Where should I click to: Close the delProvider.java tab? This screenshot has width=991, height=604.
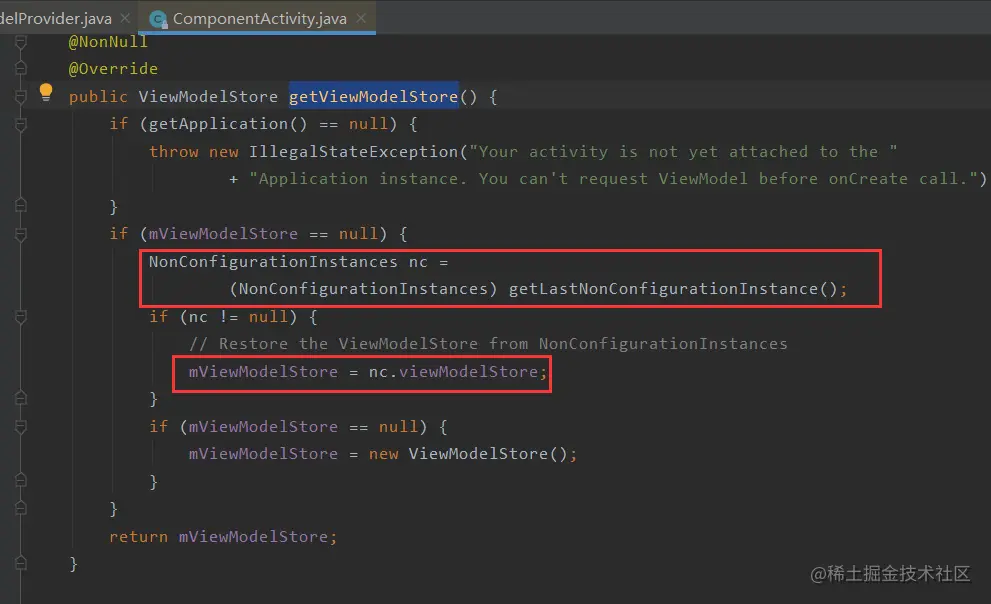[x=125, y=18]
